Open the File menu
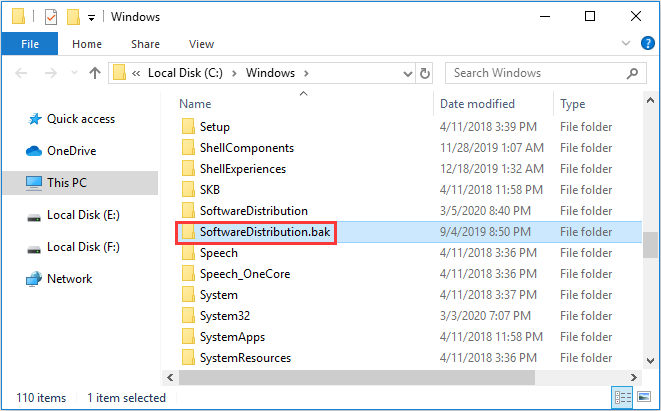The image size is (661, 411). [30, 44]
